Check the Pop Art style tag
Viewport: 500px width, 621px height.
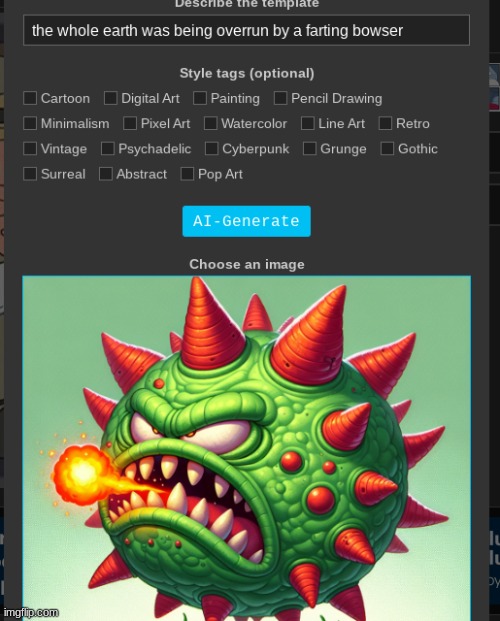(187, 174)
